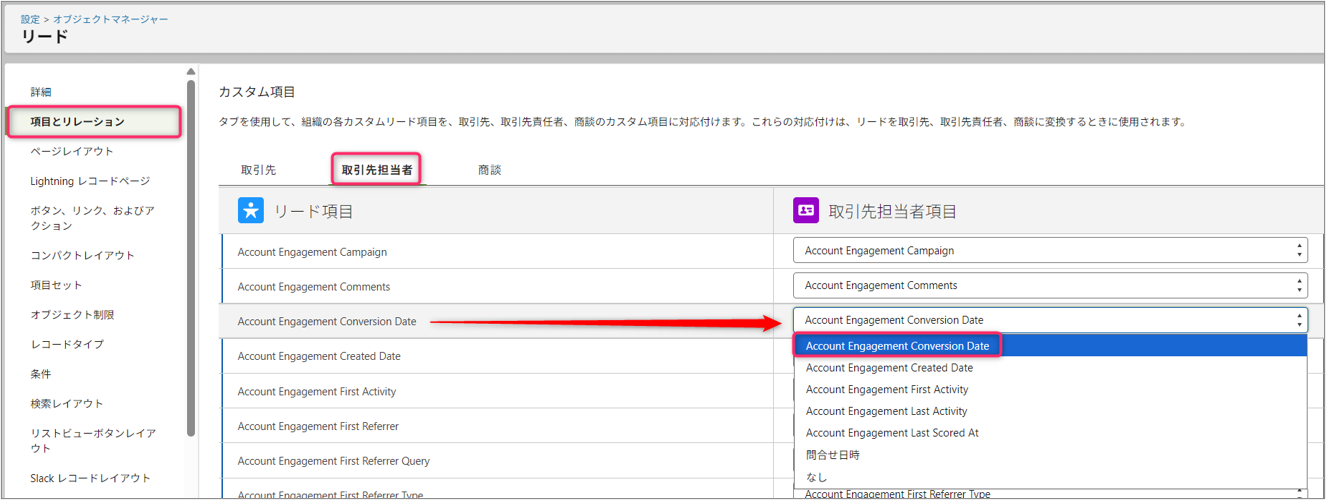The image size is (1326, 500).
Task: Choose the 問合せ日時 option
Action: pos(1050,455)
